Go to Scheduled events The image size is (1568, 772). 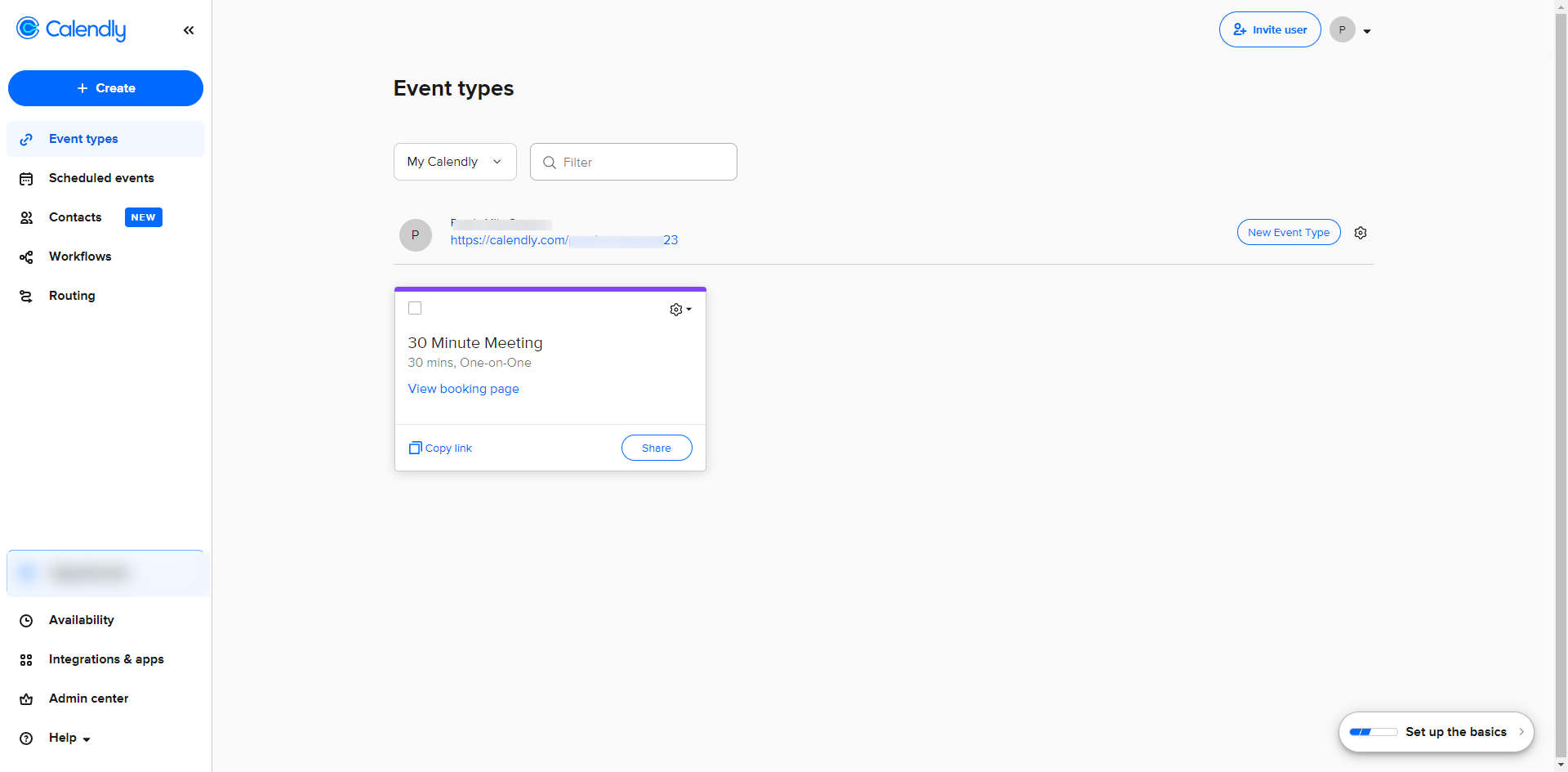[x=101, y=178]
